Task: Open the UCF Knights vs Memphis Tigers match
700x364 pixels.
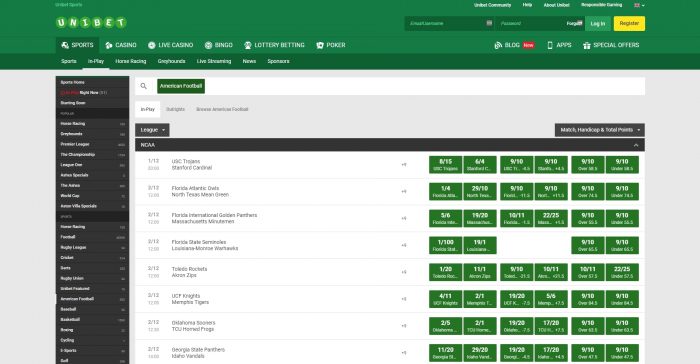Action: 190,299
